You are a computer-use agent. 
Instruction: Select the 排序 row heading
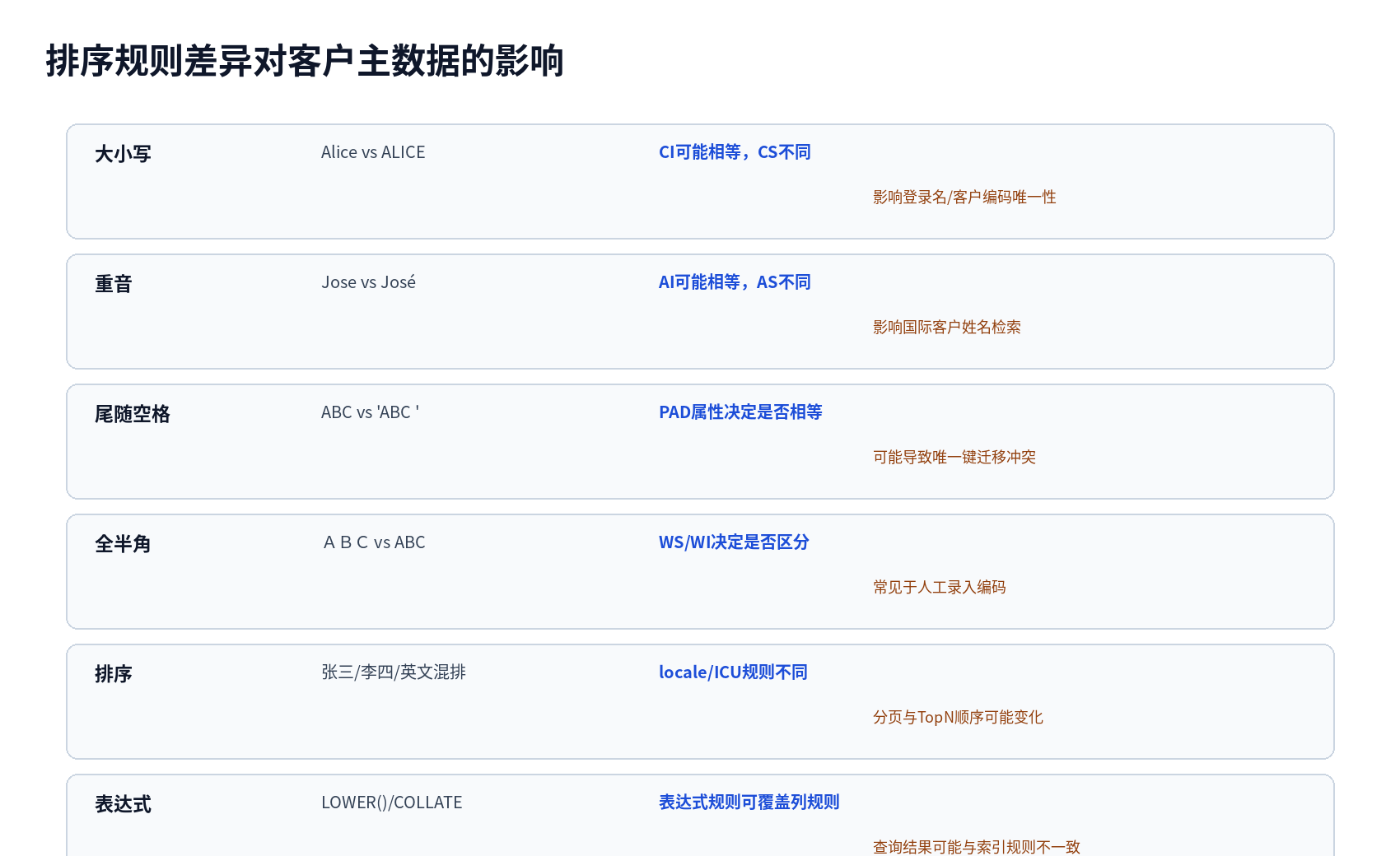[114, 674]
